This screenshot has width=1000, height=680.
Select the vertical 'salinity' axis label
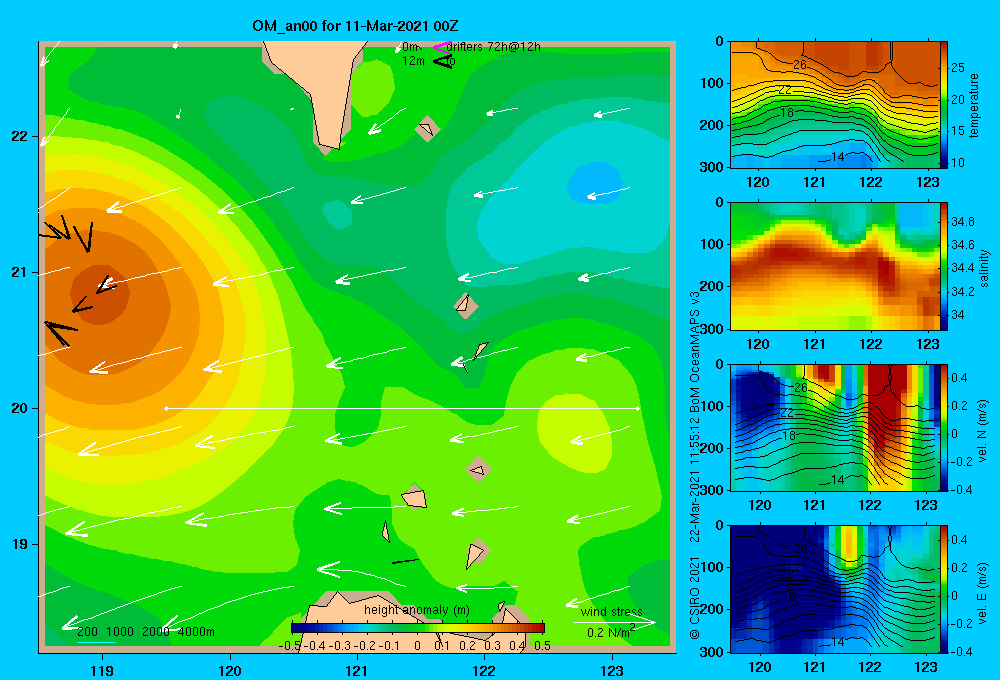[985, 267]
